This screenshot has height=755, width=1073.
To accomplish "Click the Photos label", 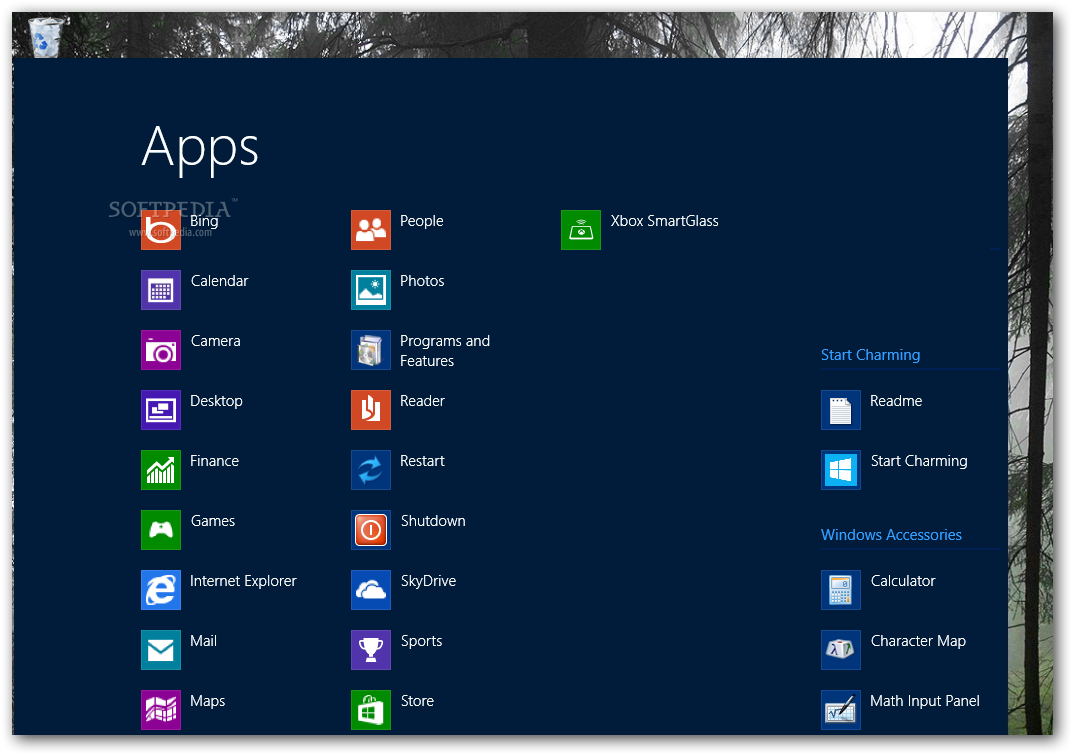I will click(x=422, y=281).
